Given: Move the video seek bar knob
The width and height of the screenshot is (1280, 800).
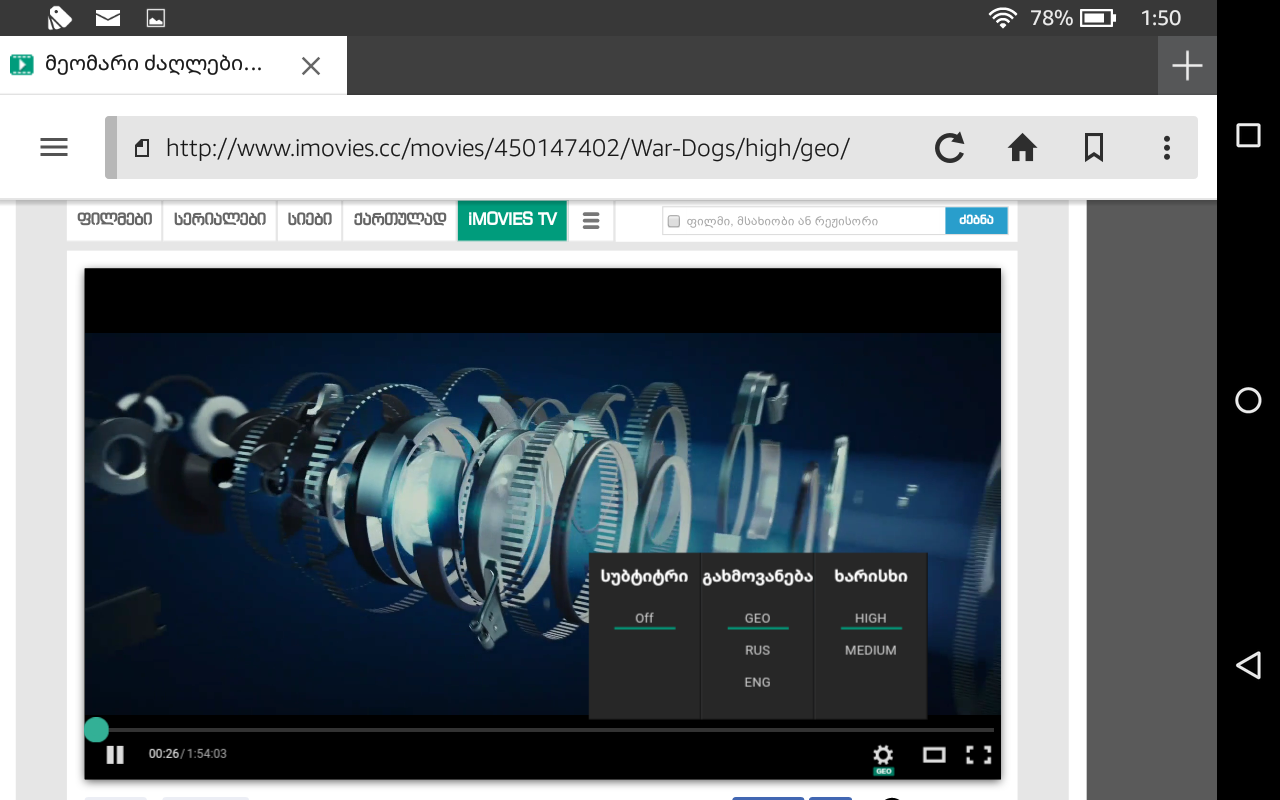Looking at the screenshot, I should [96, 729].
